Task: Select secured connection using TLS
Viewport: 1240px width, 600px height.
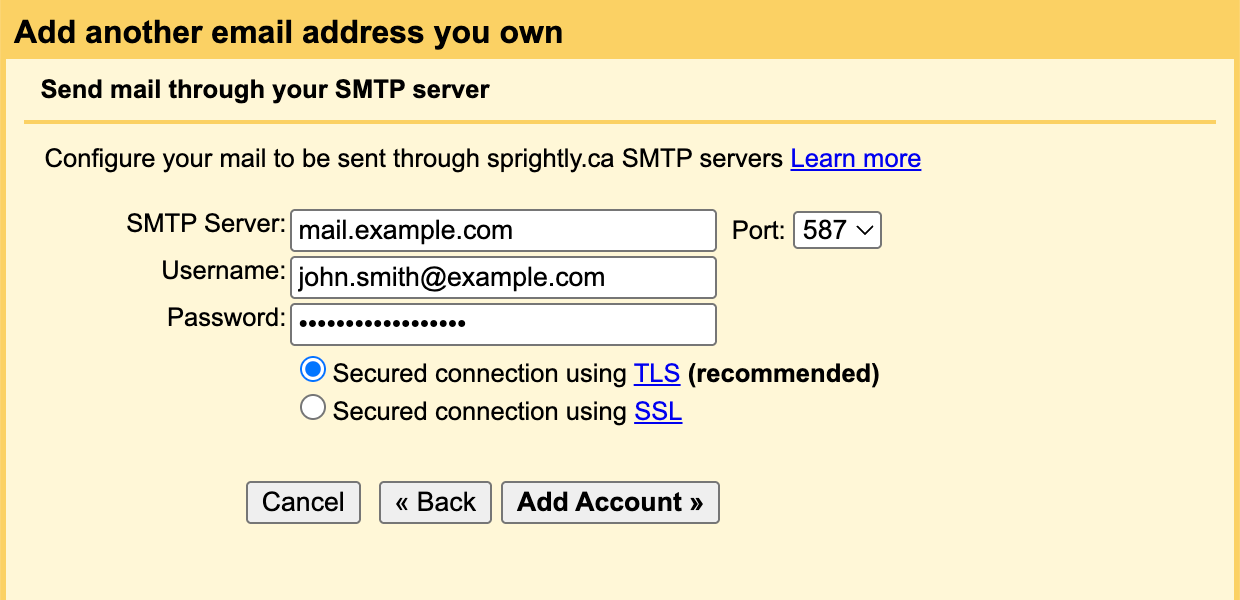Action: pos(312,369)
